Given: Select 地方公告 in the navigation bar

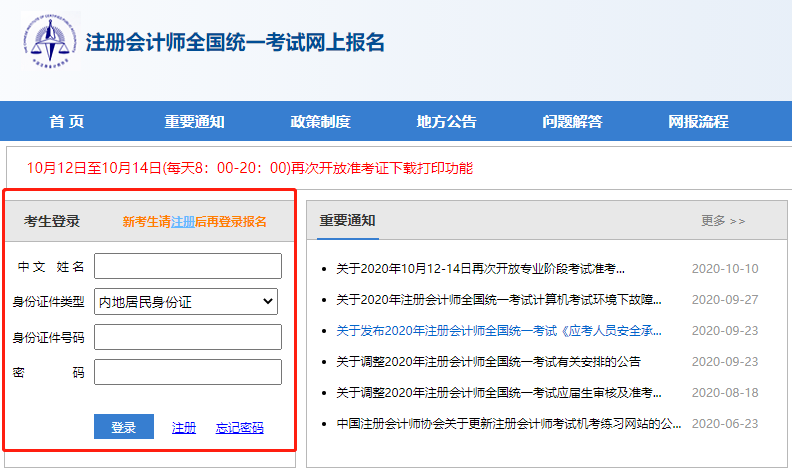Looking at the screenshot, I should tap(446, 122).
